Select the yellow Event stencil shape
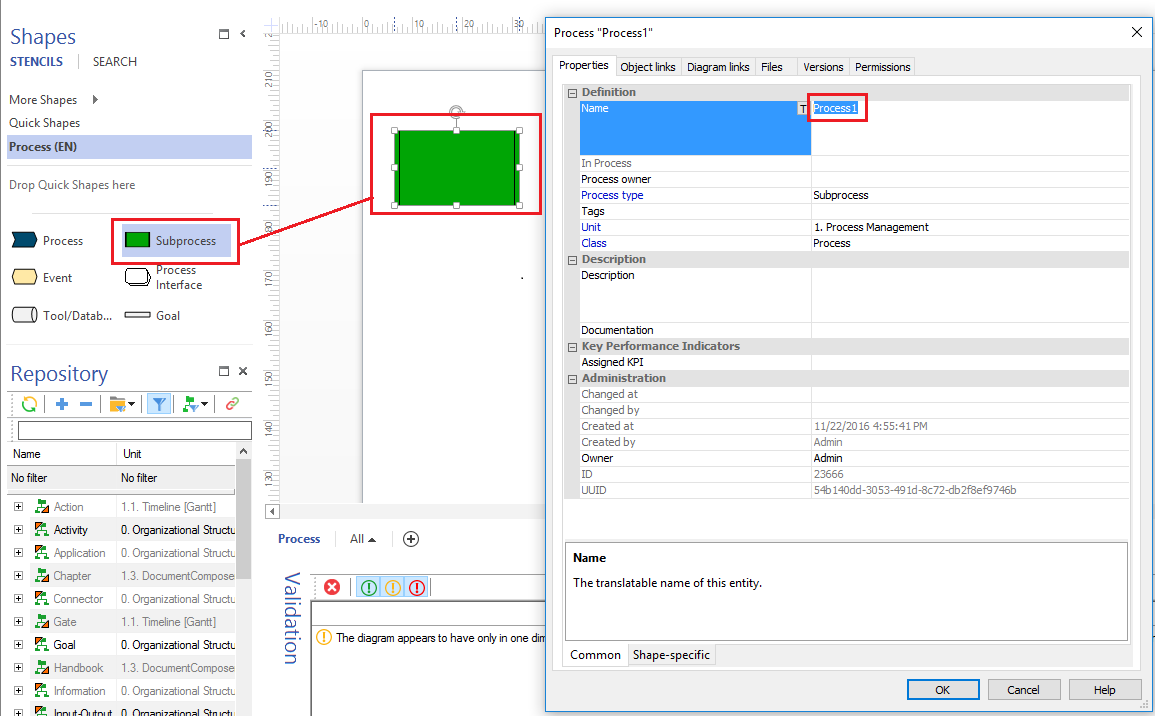The image size is (1155, 716). click(x=24, y=277)
